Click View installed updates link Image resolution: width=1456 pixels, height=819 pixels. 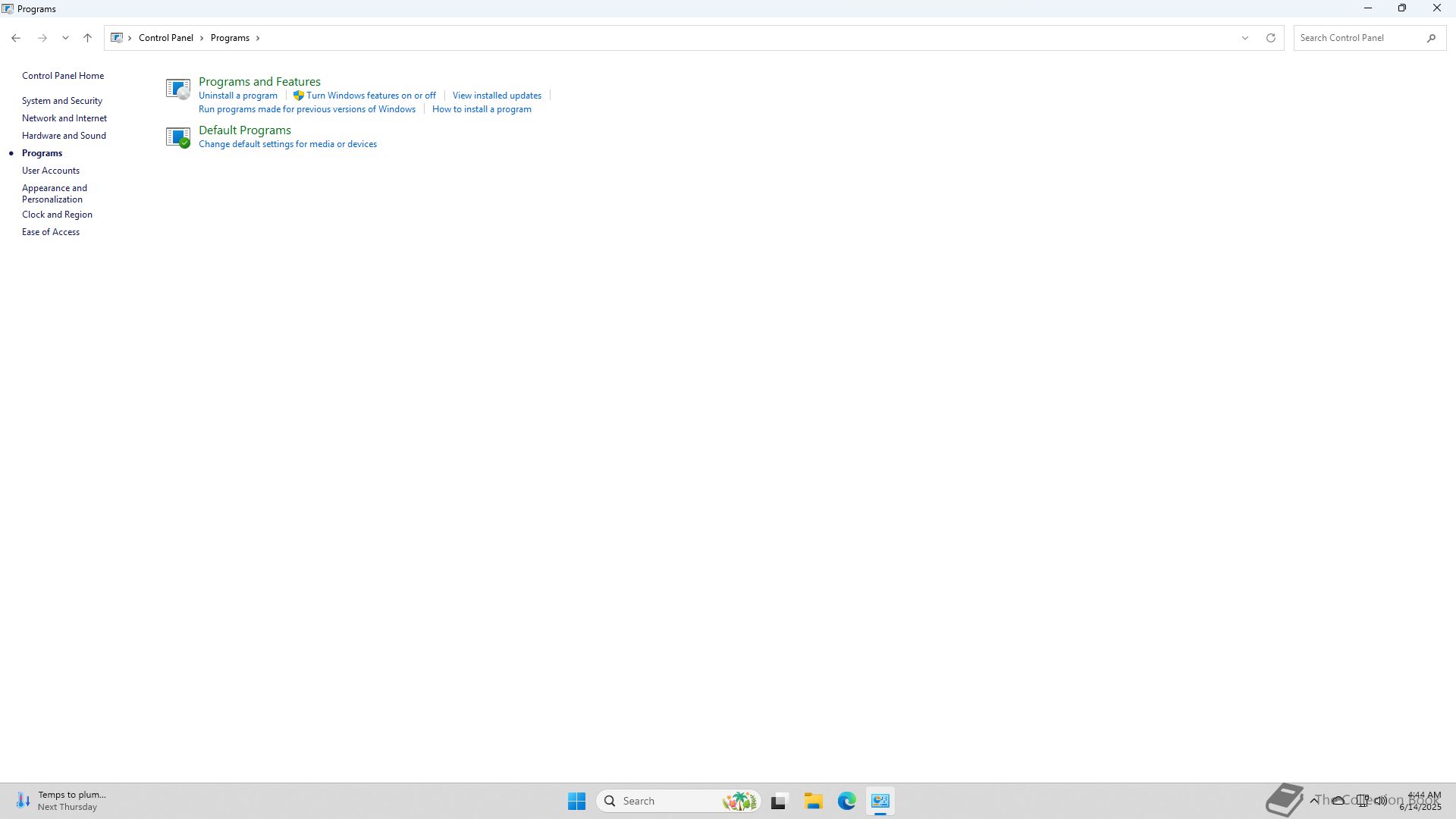(x=497, y=96)
